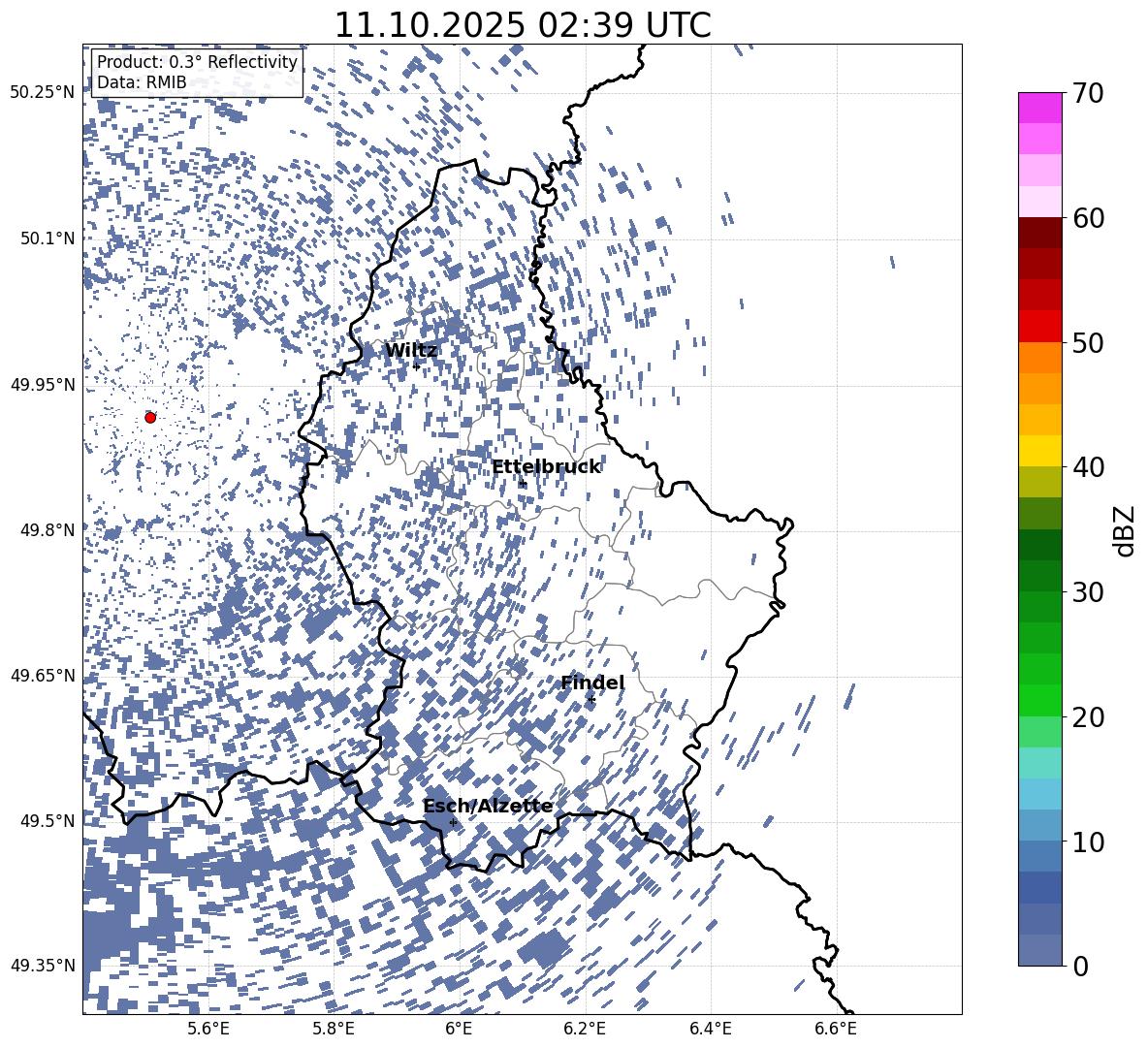The image size is (1148, 1048).
Task: Click the 5.8°E longitude label
Action: click(334, 1029)
